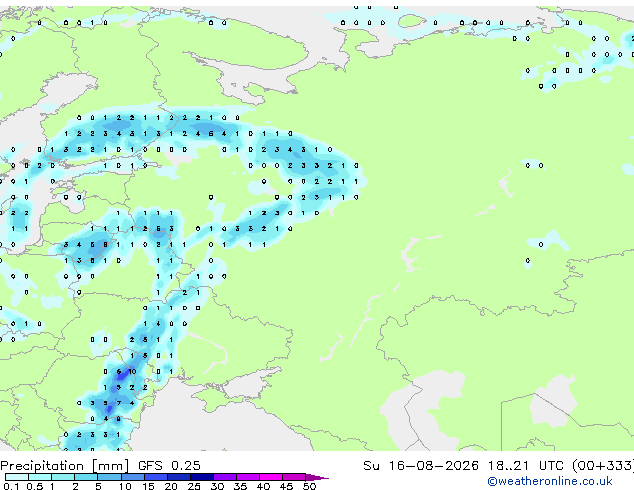Screen dimensions: 634x490
Task: Click the legend scale label '50'
Action: [x=309, y=486]
